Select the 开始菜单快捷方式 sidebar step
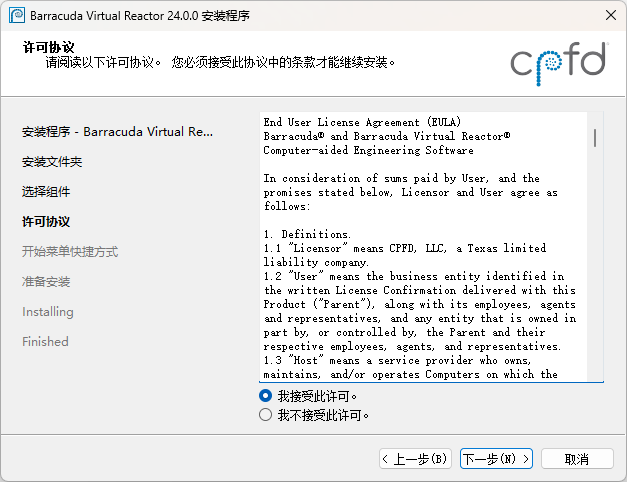627x482 pixels. [x=70, y=252]
